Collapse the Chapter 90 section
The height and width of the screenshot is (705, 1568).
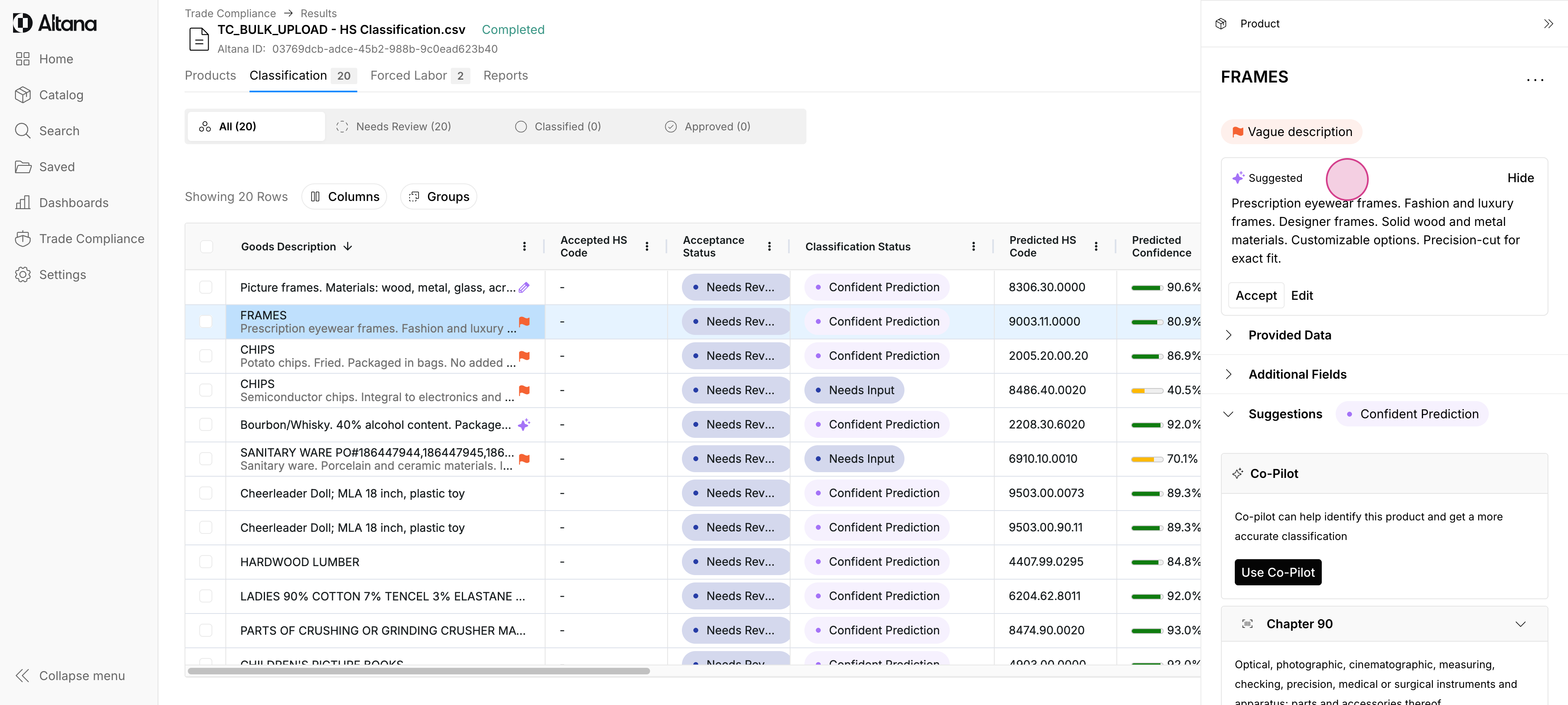click(1520, 624)
